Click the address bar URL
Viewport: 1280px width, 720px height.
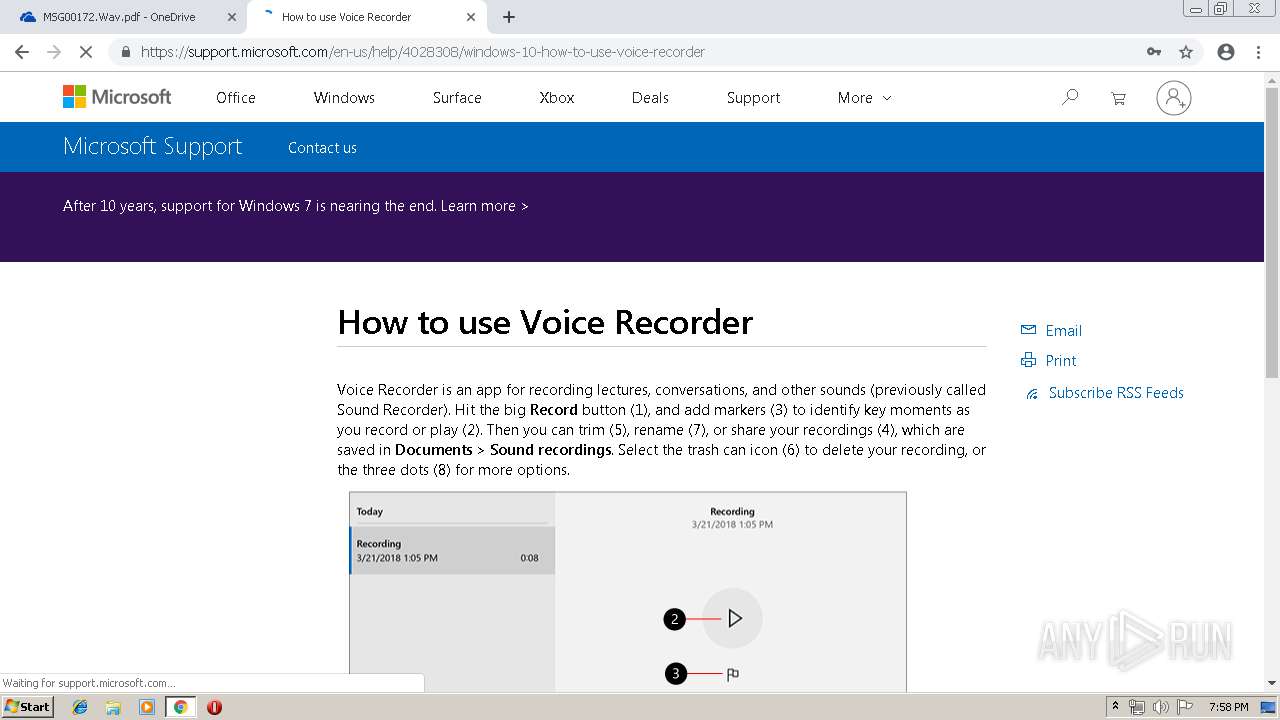pyautogui.click(x=423, y=52)
